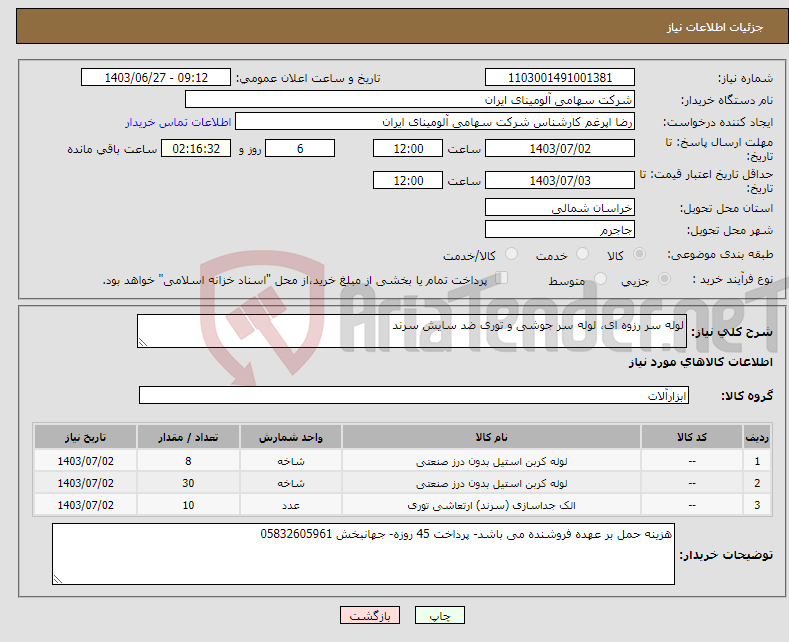Click the remaining days field showing 6
This screenshot has height=642, width=789.
coord(300,148)
